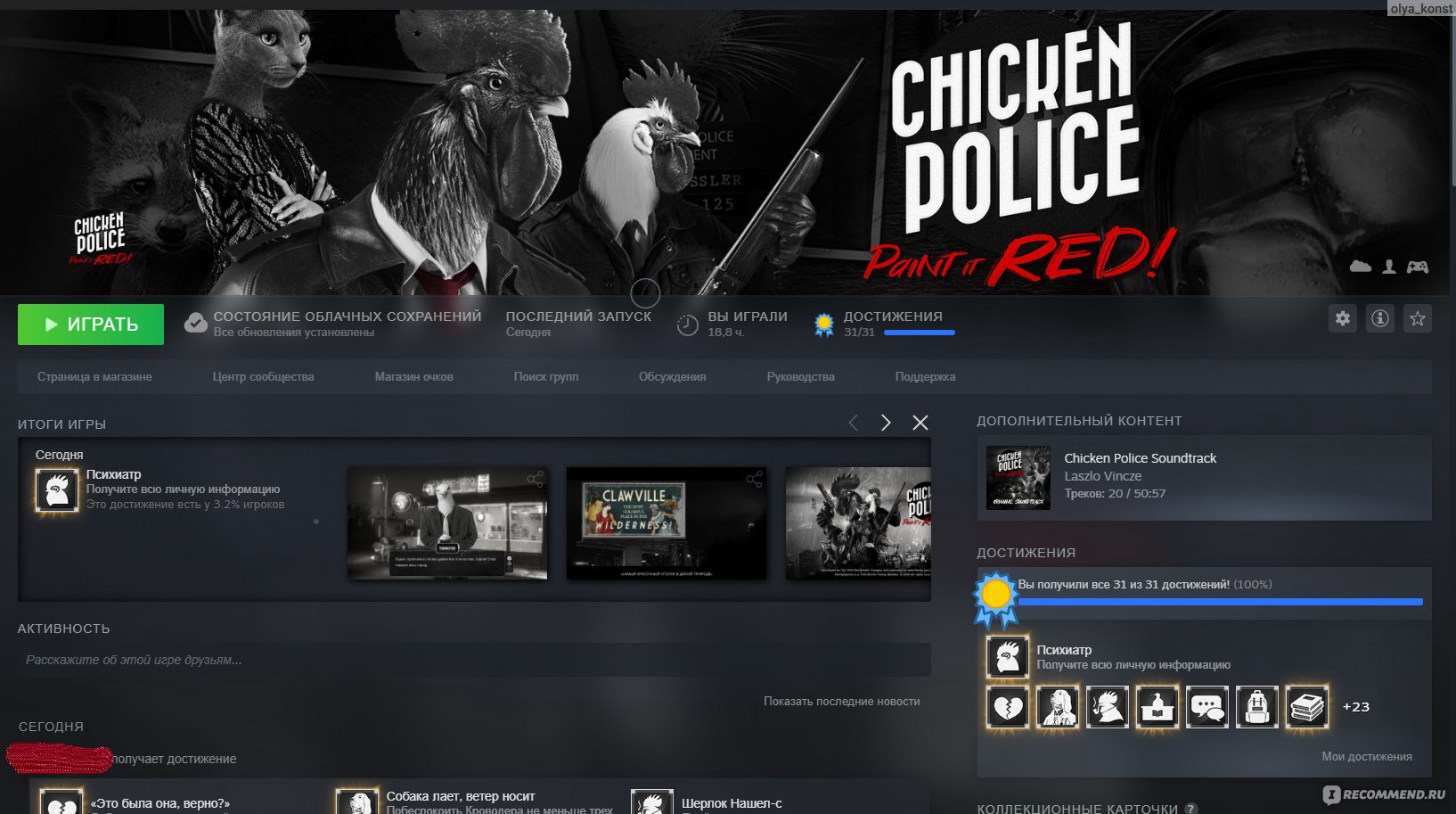Open game settings gear icon
Screen dimensions: 1456x814
[1342, 318]
